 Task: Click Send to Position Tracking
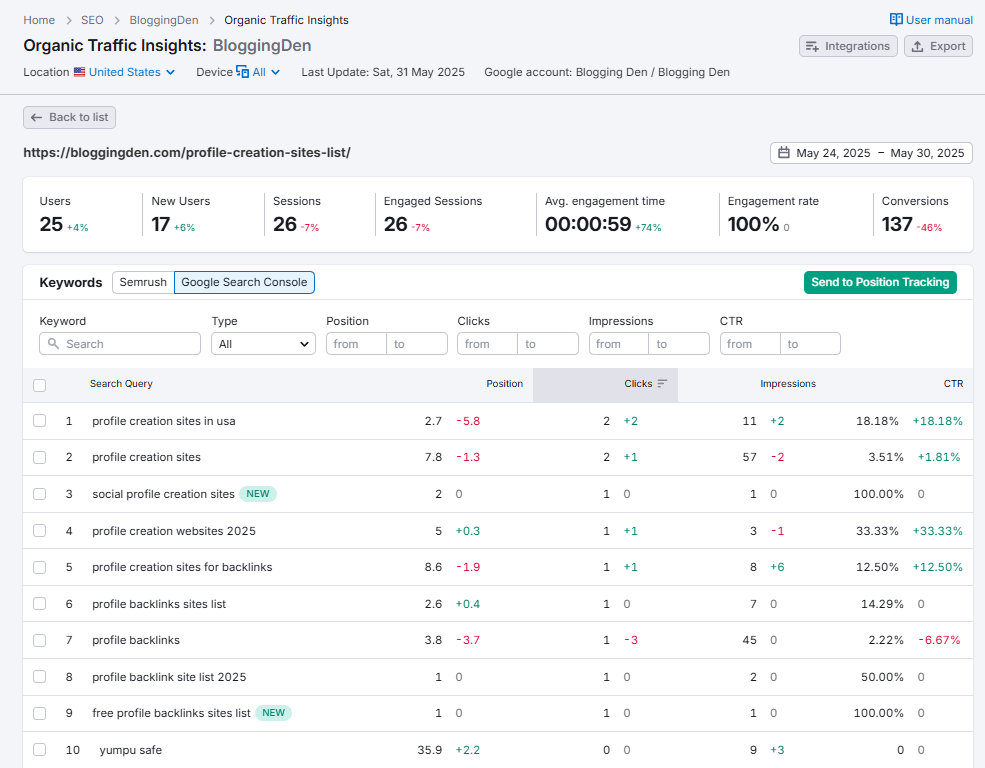click(880, 282)
